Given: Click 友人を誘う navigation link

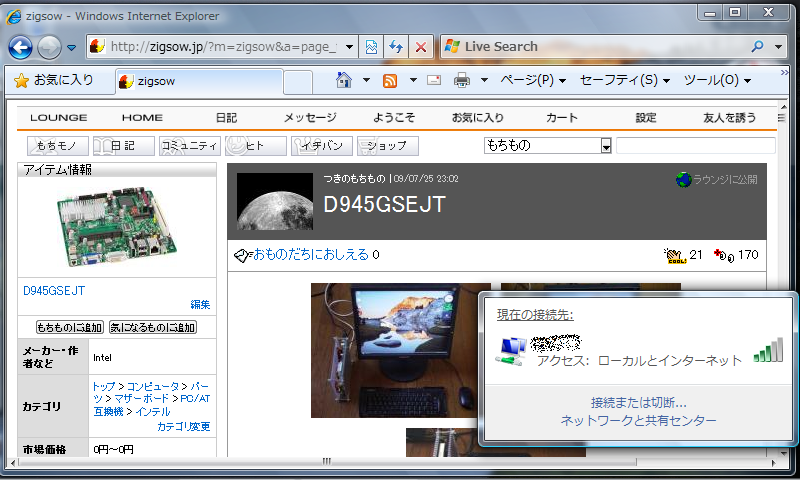Looking at the screenshot, I should [x=730, y=118].
